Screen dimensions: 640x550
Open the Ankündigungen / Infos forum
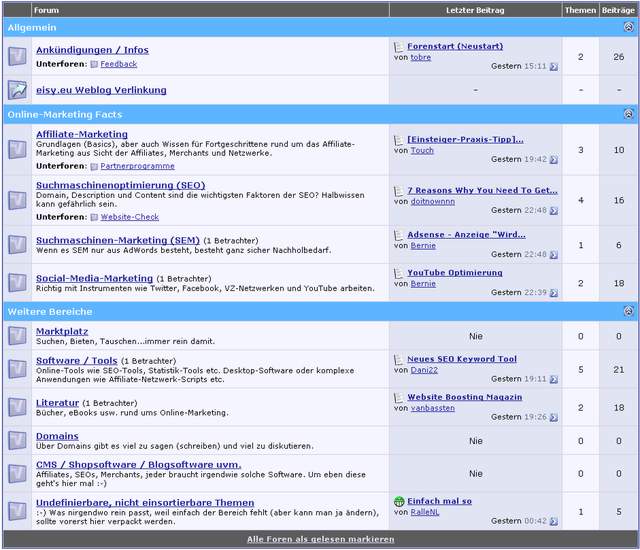click(92, 50)
